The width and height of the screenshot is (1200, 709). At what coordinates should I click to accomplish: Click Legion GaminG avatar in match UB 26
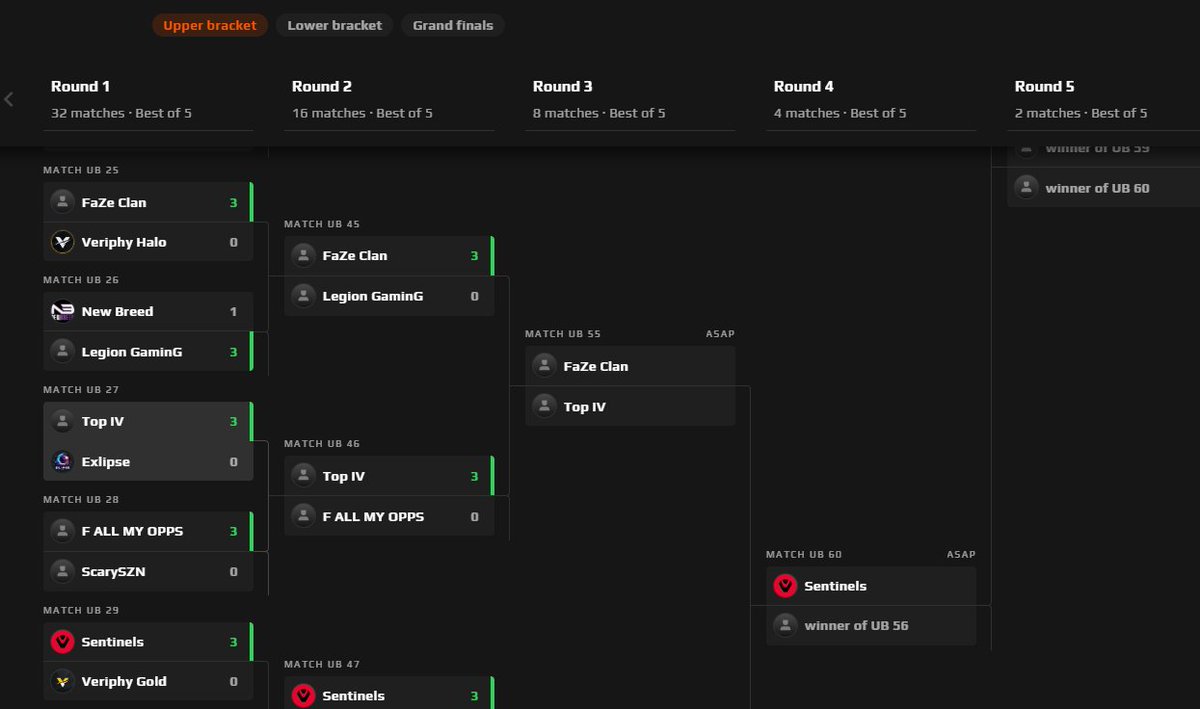click(x=63, y=352)
